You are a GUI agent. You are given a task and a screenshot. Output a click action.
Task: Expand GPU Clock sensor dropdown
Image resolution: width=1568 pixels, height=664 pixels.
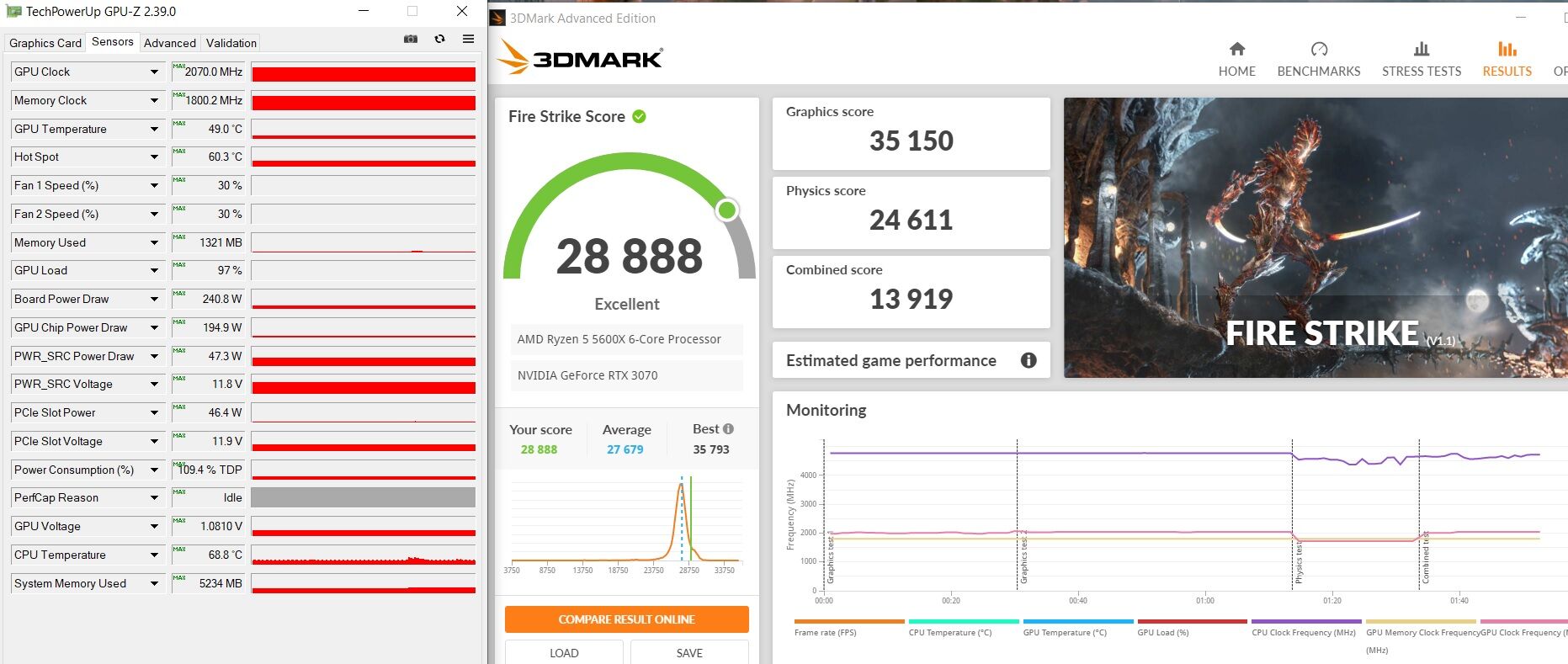point(154,72)
